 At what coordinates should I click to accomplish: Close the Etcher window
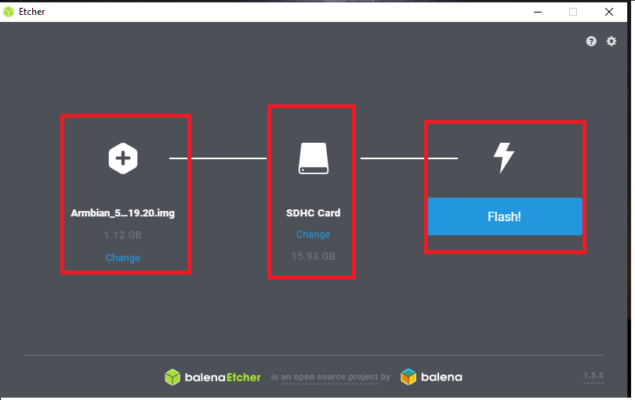click(x=610, y=11)
